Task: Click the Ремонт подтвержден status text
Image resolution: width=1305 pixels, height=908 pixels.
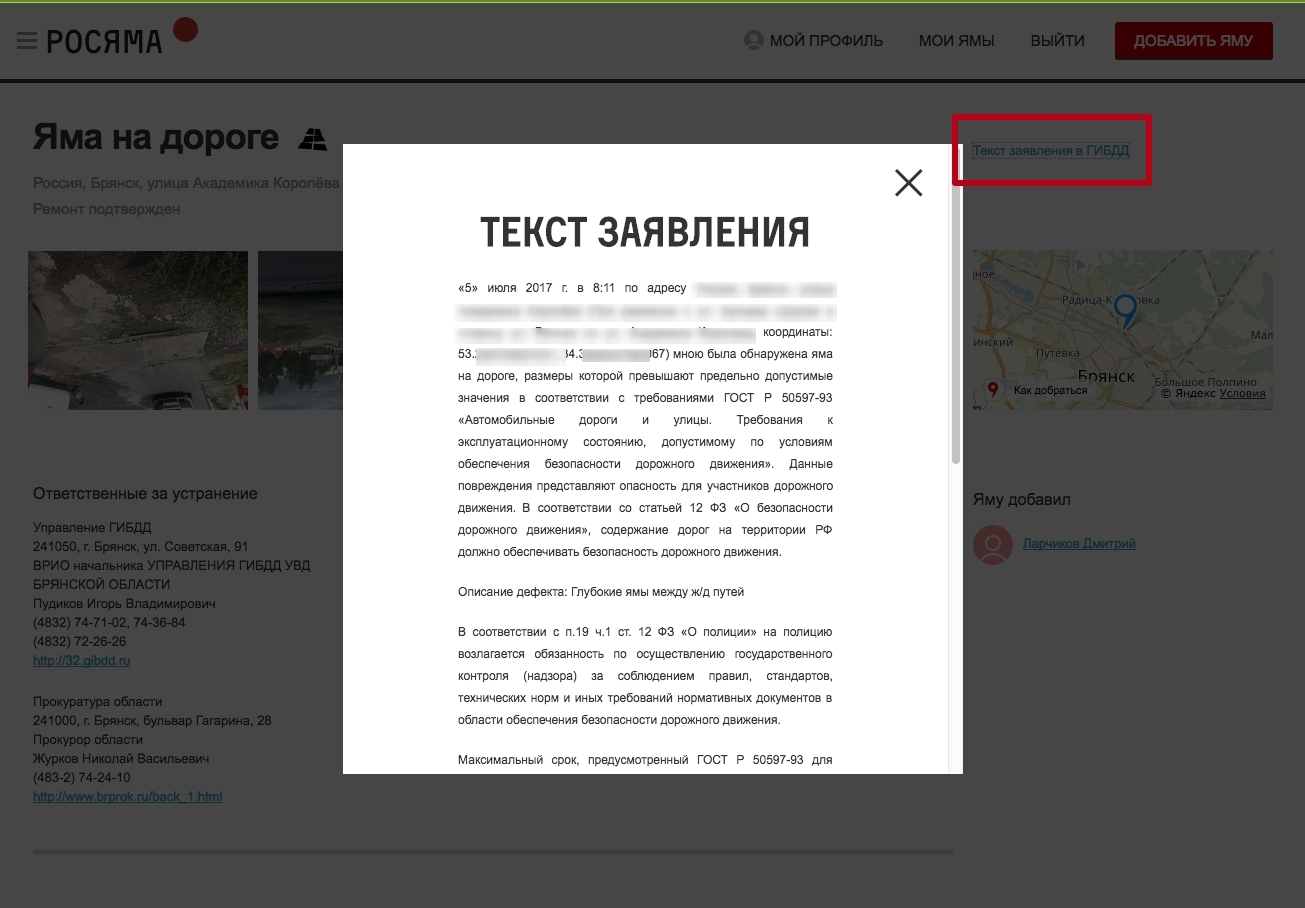Action: (107, 209)
